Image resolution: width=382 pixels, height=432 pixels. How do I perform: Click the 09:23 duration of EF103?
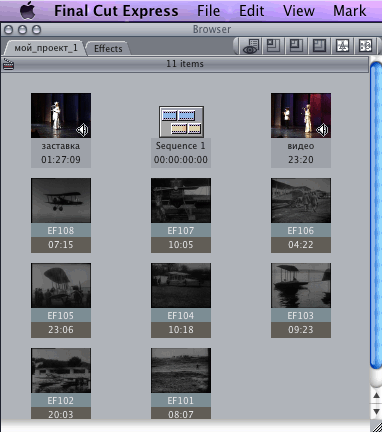301,330
